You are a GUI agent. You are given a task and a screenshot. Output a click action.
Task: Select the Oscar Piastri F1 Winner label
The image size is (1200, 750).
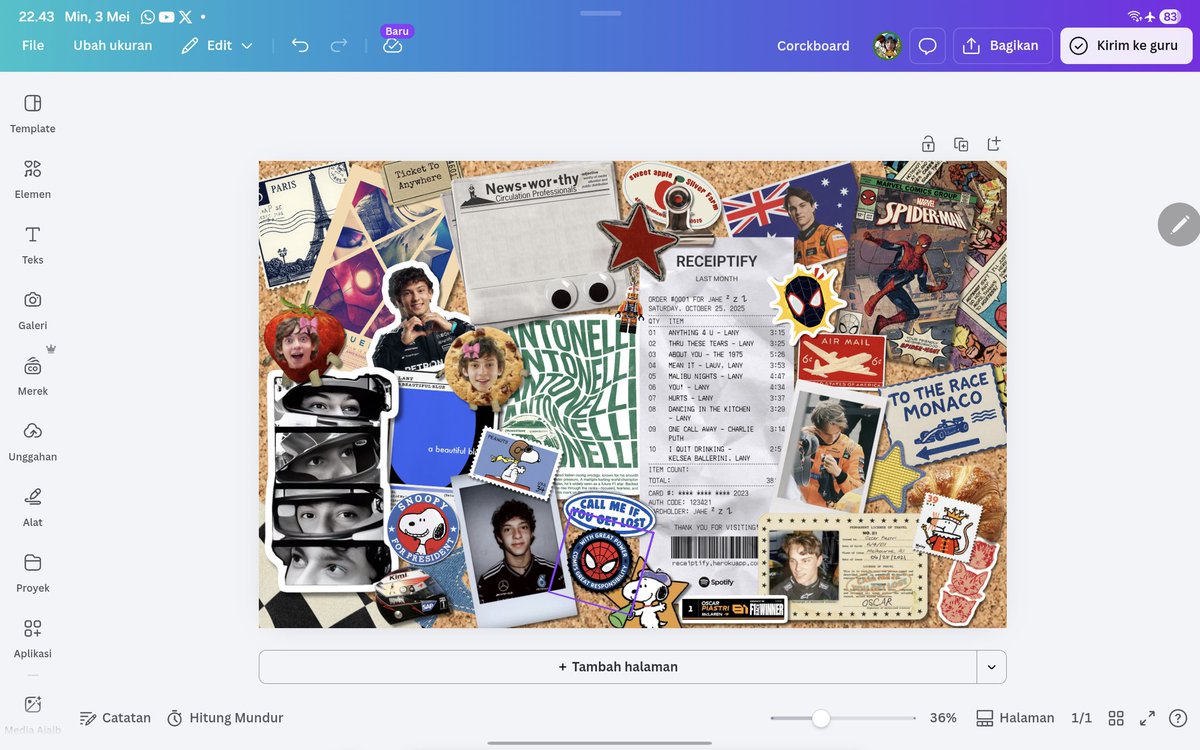tap(735, 608)
